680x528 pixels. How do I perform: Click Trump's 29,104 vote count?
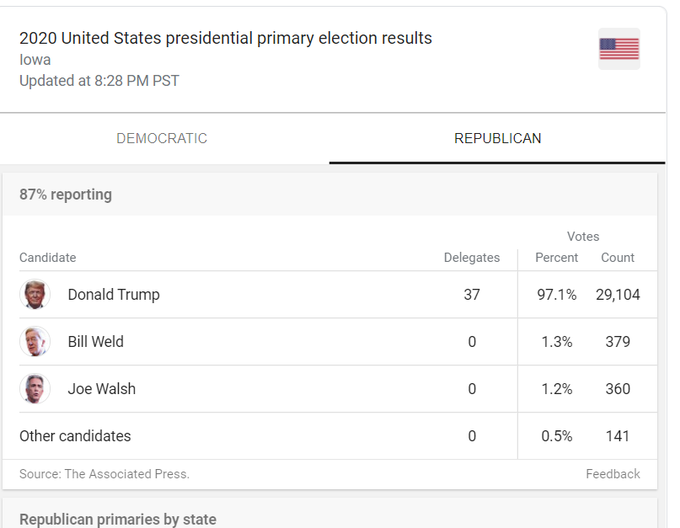point(616,295)
